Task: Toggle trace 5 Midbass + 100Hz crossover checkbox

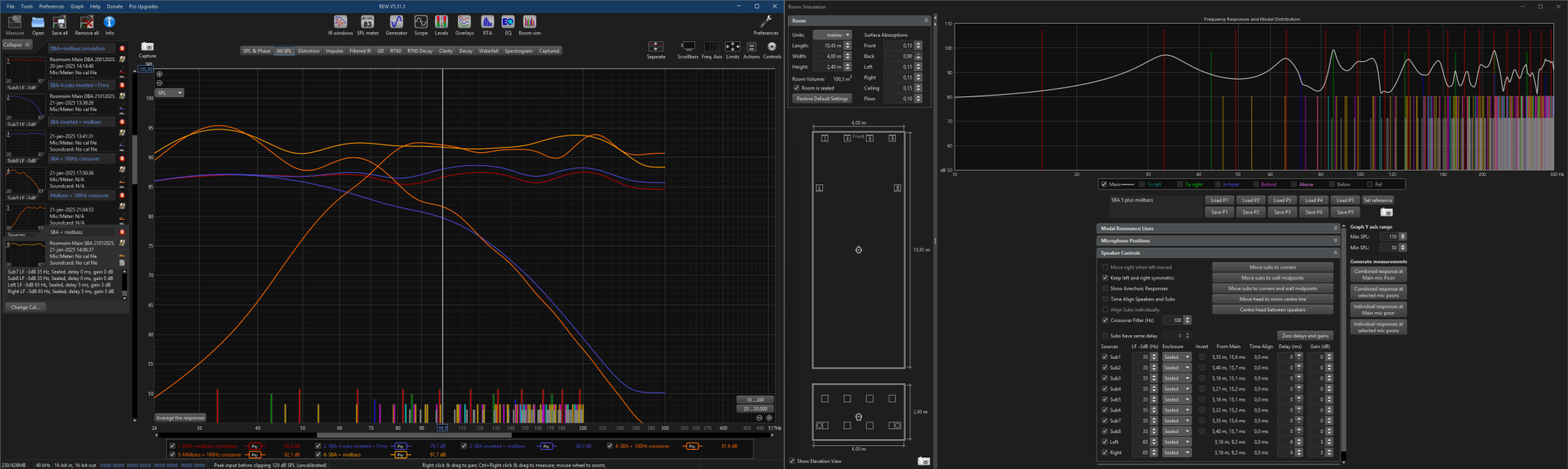Action: 172,454
